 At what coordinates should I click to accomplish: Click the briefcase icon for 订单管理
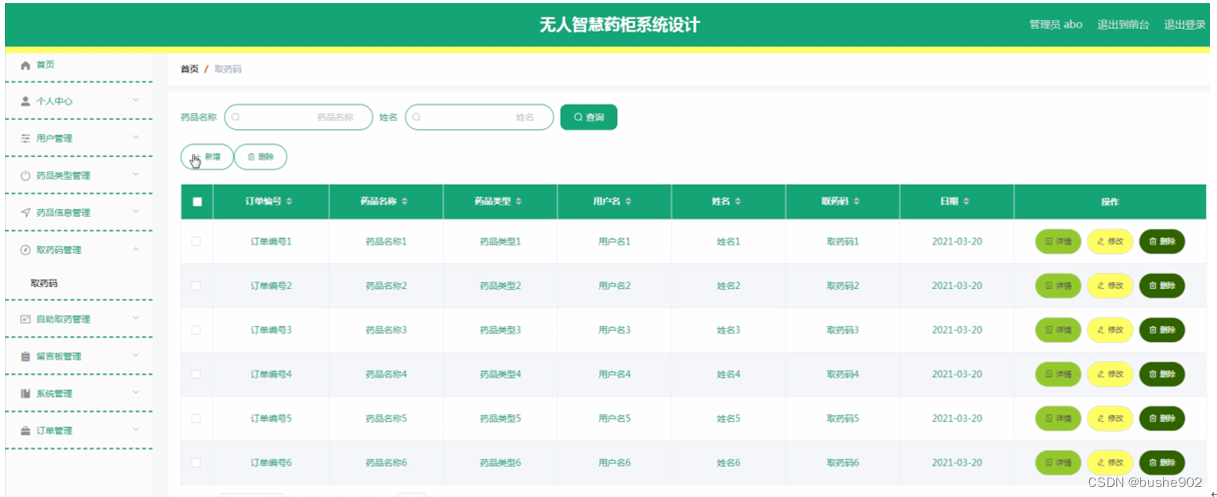click(x=26, y=430)
